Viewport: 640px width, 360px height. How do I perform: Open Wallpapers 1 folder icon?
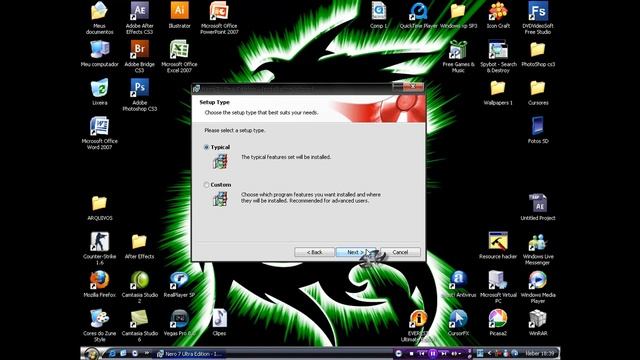pyautogui.click(x=498, y=92)
